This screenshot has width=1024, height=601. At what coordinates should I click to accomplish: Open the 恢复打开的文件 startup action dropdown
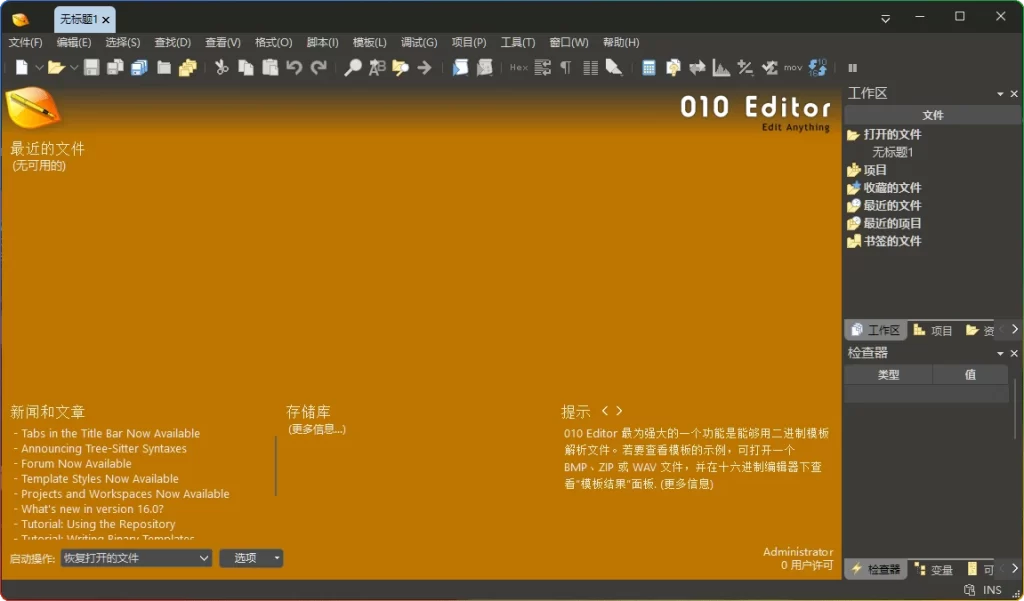click(x=136, y=558)
